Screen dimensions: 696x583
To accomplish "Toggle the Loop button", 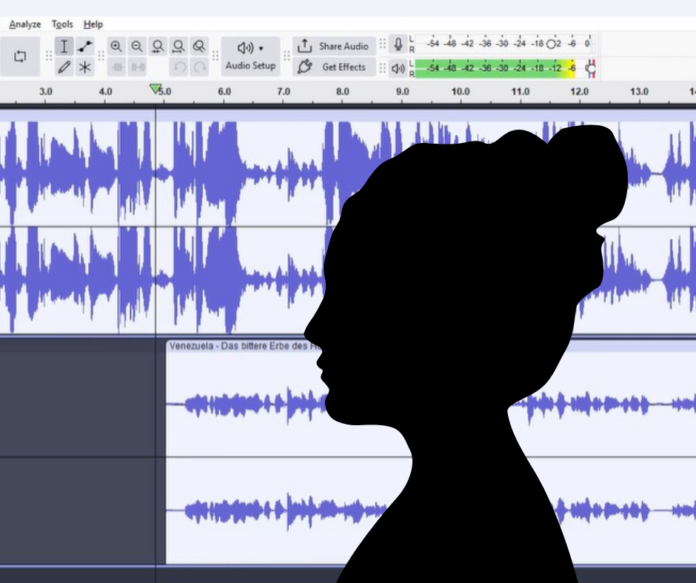I will tap(20, 56).
